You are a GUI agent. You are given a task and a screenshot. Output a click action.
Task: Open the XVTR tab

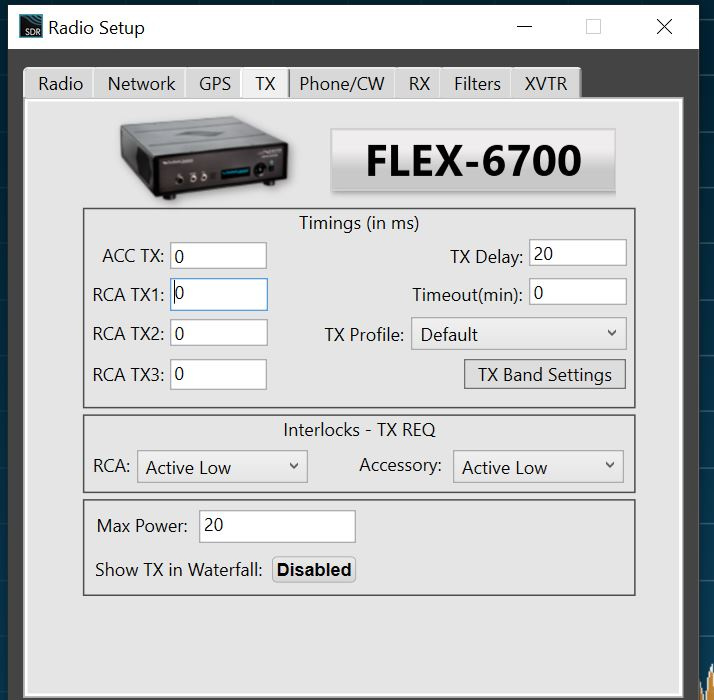[x=546, y=83]
